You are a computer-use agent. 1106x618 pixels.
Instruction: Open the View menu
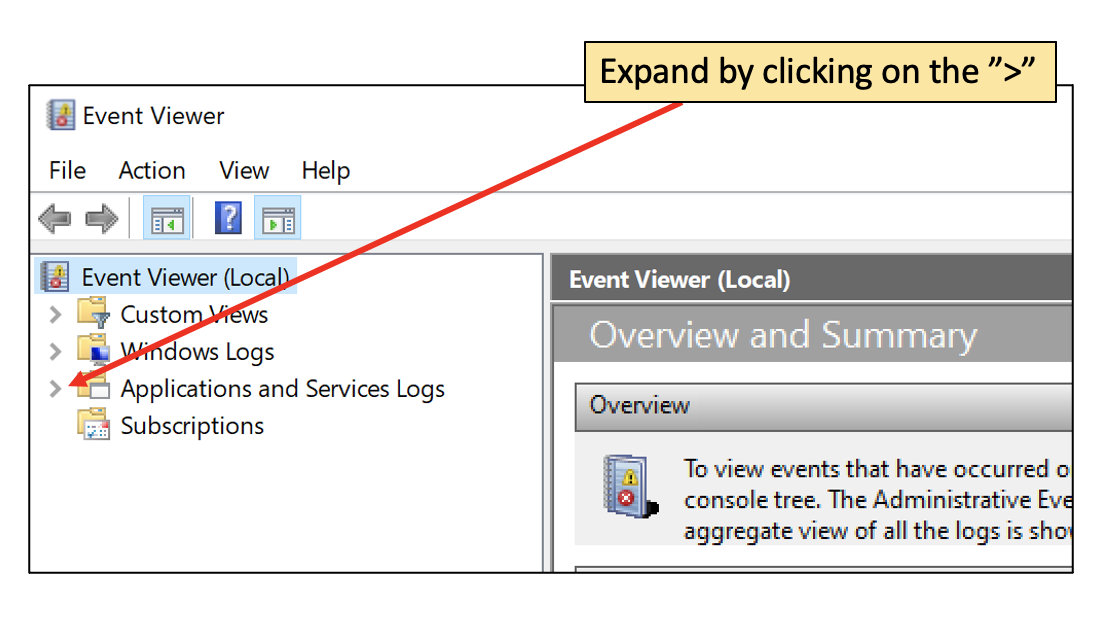[243, 170]
